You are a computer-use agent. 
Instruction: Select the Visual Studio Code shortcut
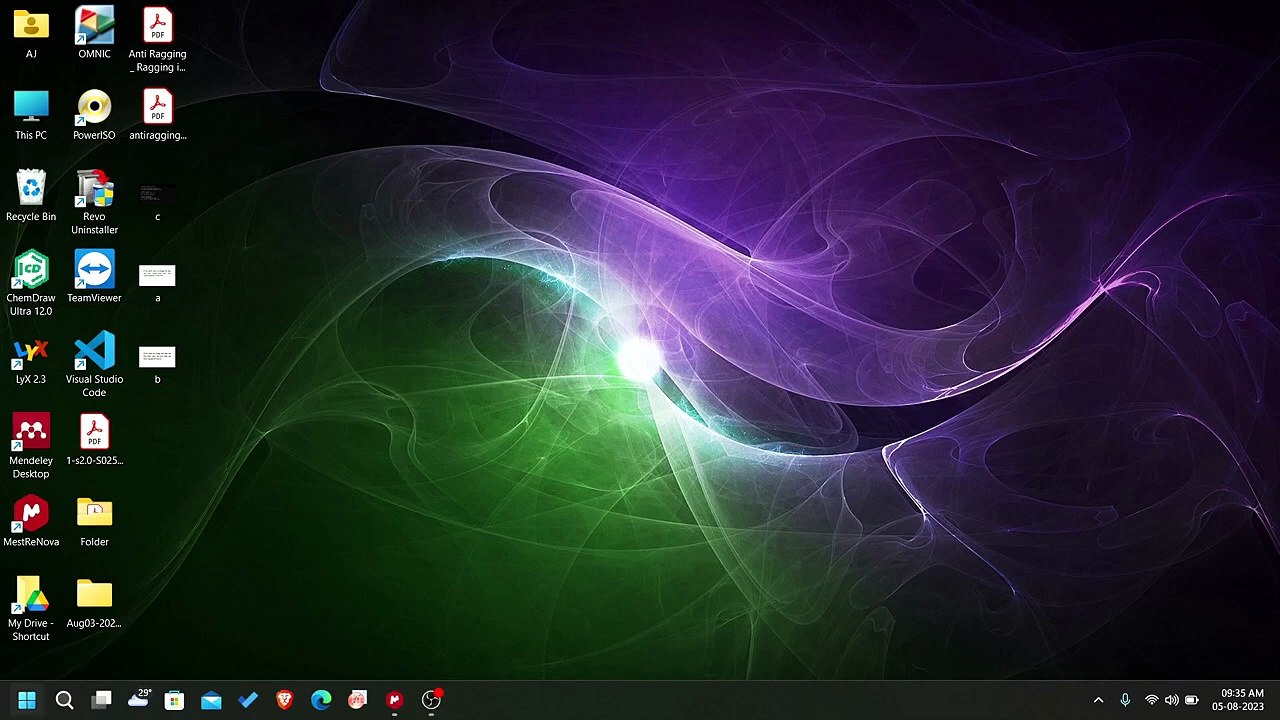coord(94,351)
